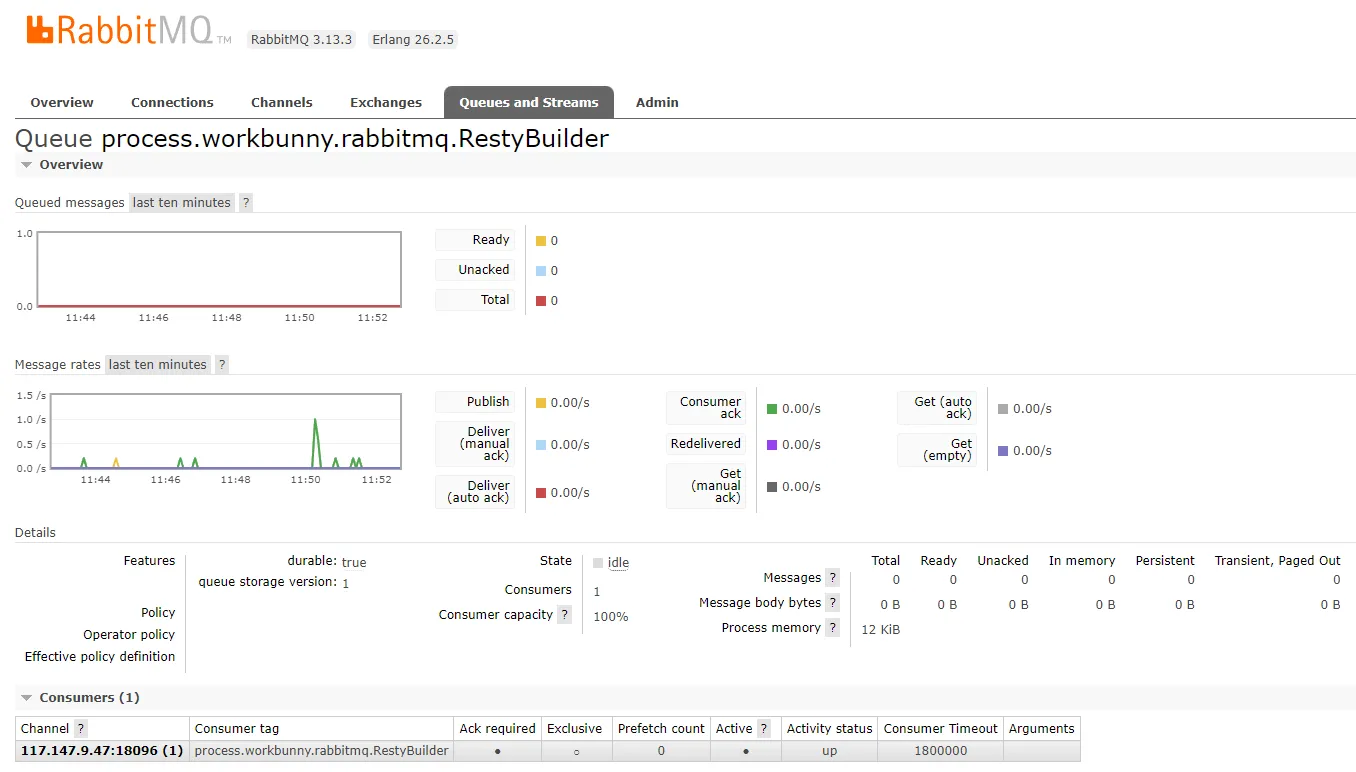Open Consumer capacity help icon

(x=564, y=615)
